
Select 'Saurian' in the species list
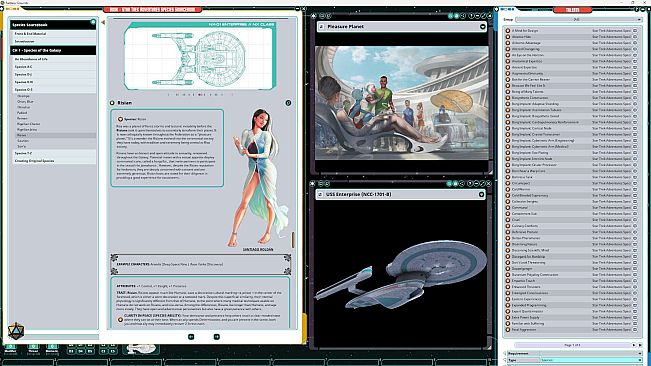pos(23,141)
